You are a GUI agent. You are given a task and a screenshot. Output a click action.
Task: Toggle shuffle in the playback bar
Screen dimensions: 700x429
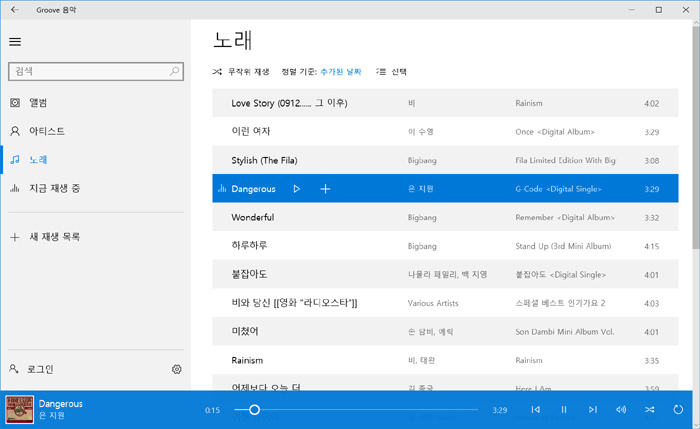point(650,409)
